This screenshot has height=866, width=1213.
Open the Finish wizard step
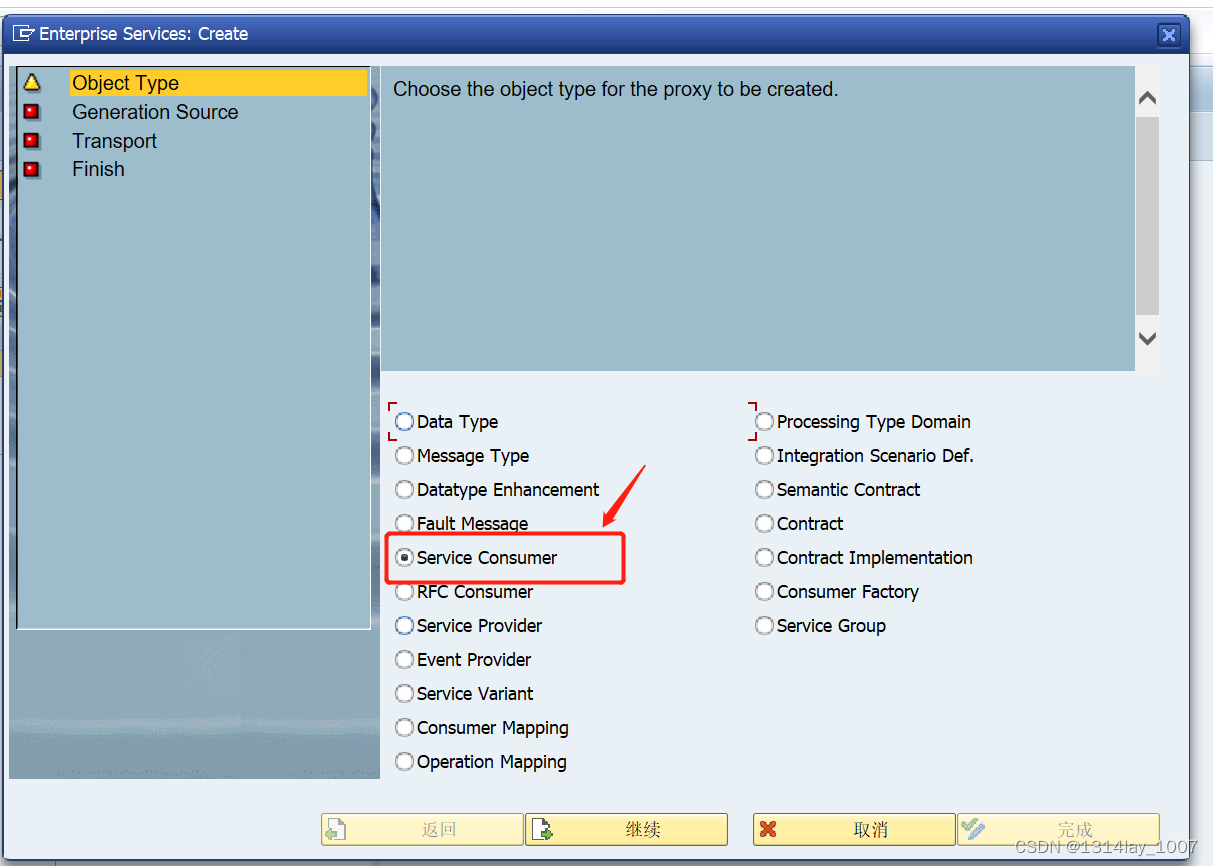click(98, 169)
